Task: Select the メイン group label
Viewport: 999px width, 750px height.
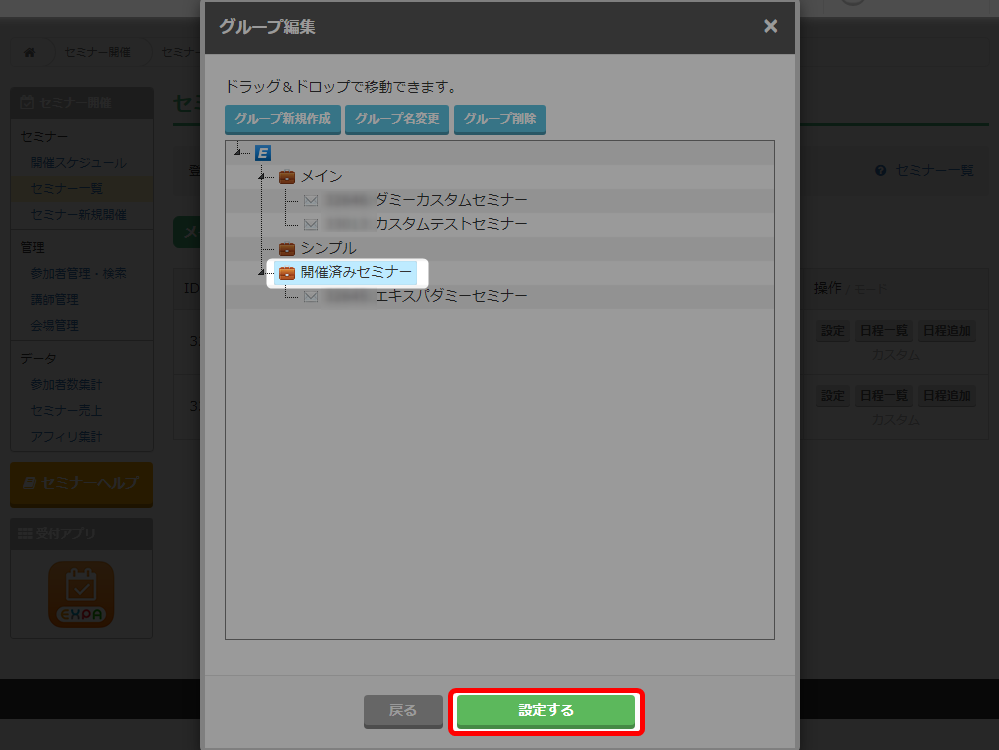Action: [x=321, y=177]
